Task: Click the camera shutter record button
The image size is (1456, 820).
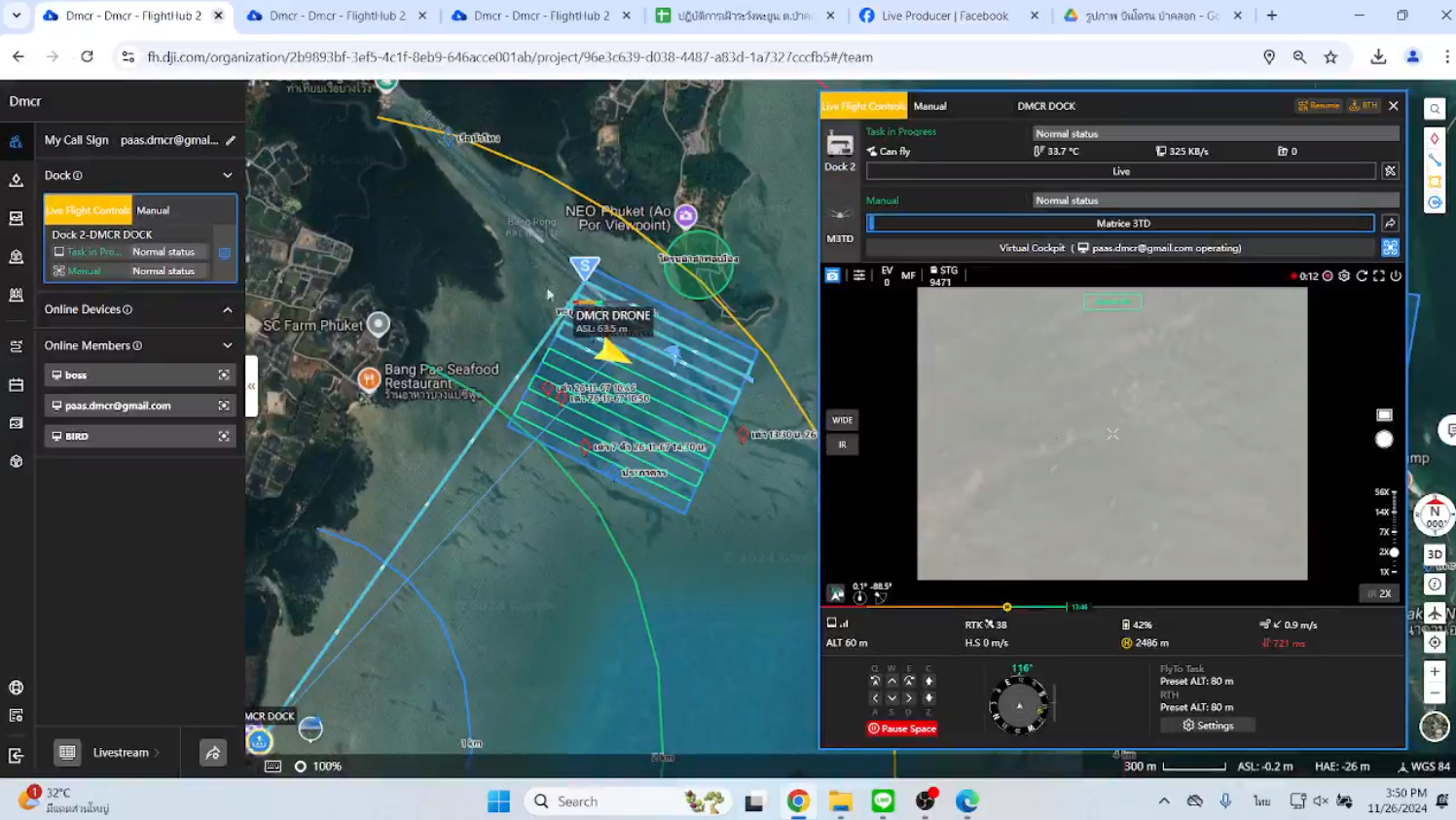Action: click(1383, 440)
